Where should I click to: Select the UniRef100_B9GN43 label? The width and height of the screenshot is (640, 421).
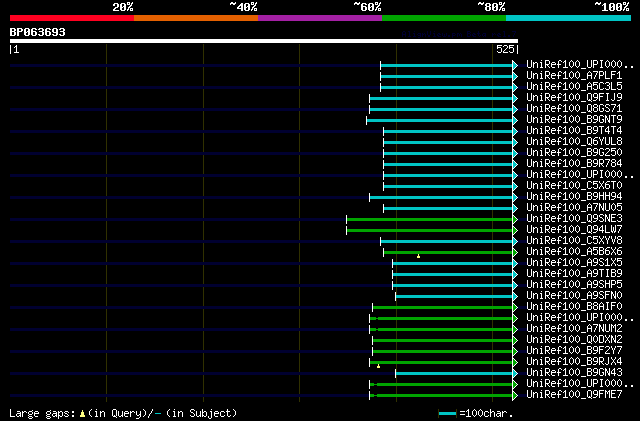[574, 373]
